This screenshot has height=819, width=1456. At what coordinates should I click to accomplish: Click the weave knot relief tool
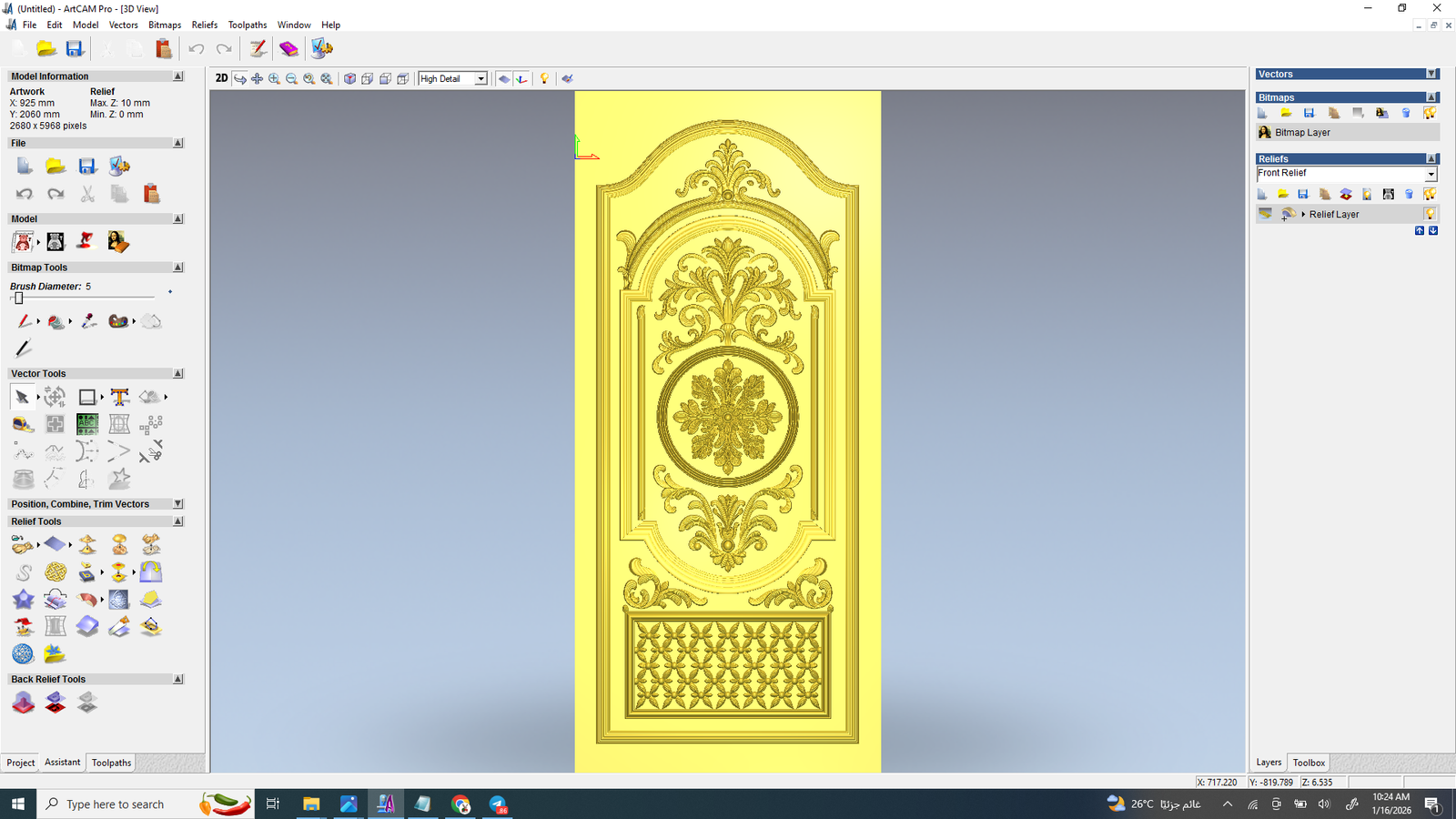pyautogui.click(x=56, y=572)
